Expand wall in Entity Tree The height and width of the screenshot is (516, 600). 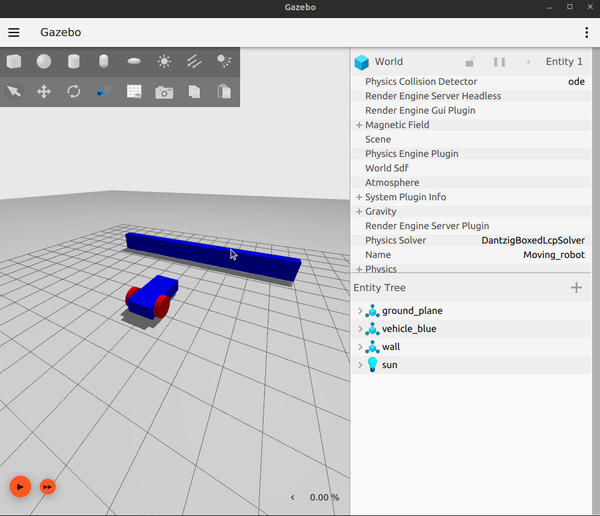tap(360, 347)
